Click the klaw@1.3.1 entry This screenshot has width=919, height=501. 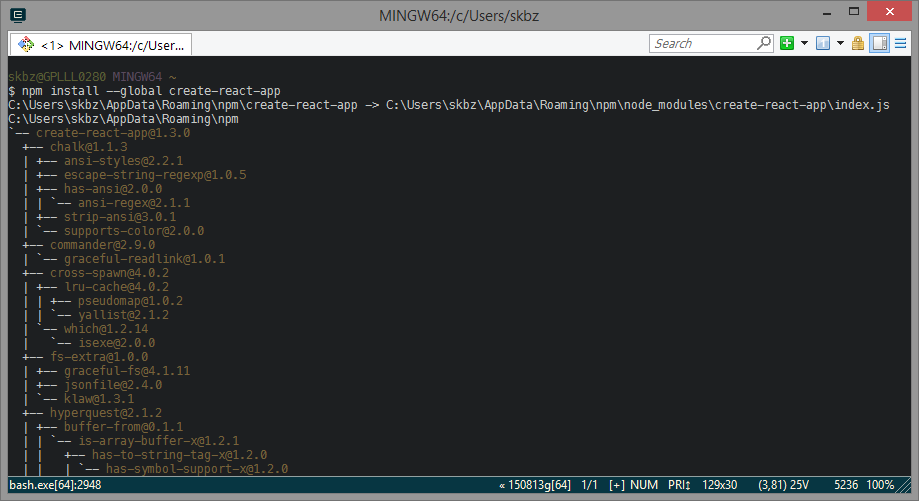click(99, 400)
